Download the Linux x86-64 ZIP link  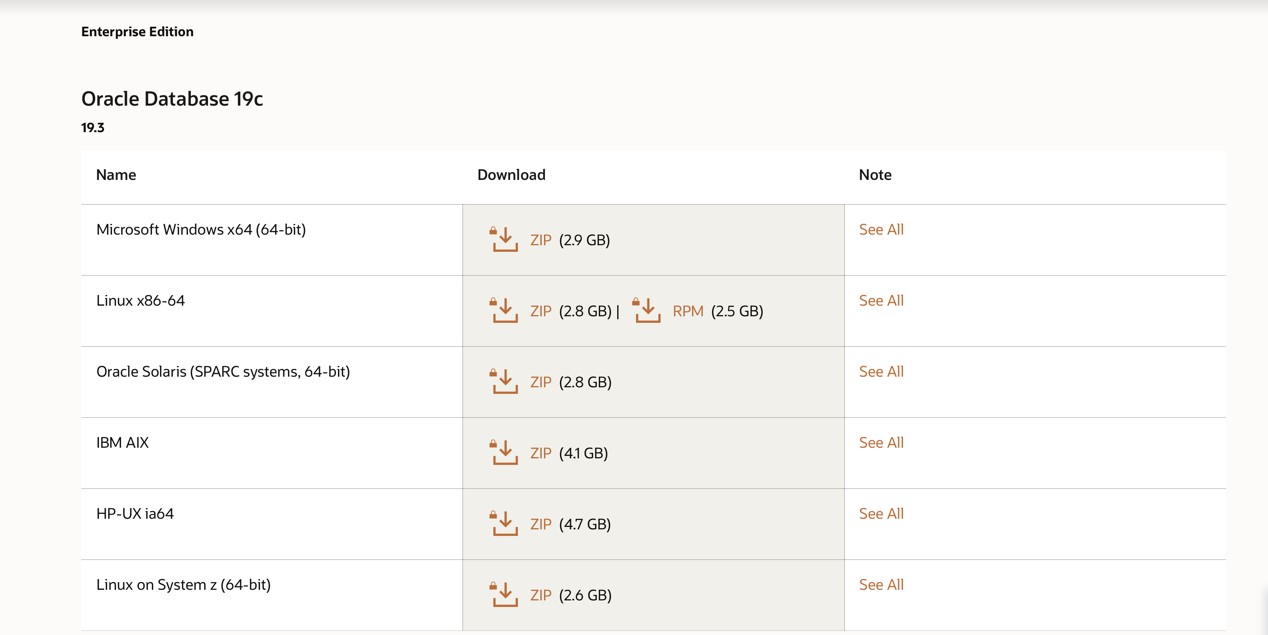541,311
